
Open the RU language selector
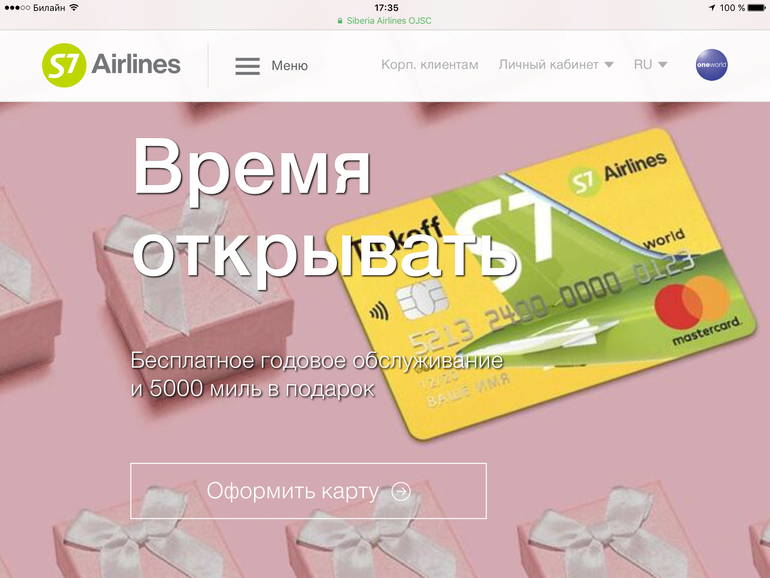tap(650, 65)
